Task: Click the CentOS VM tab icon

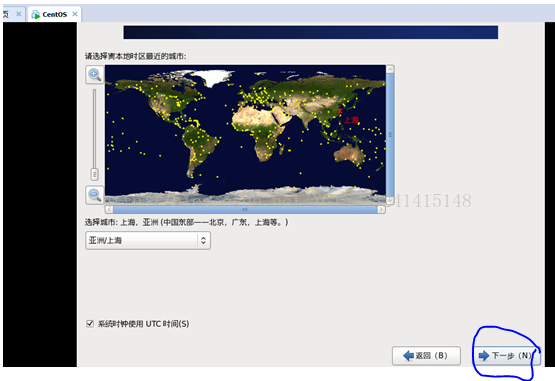Action: [35, 14]
